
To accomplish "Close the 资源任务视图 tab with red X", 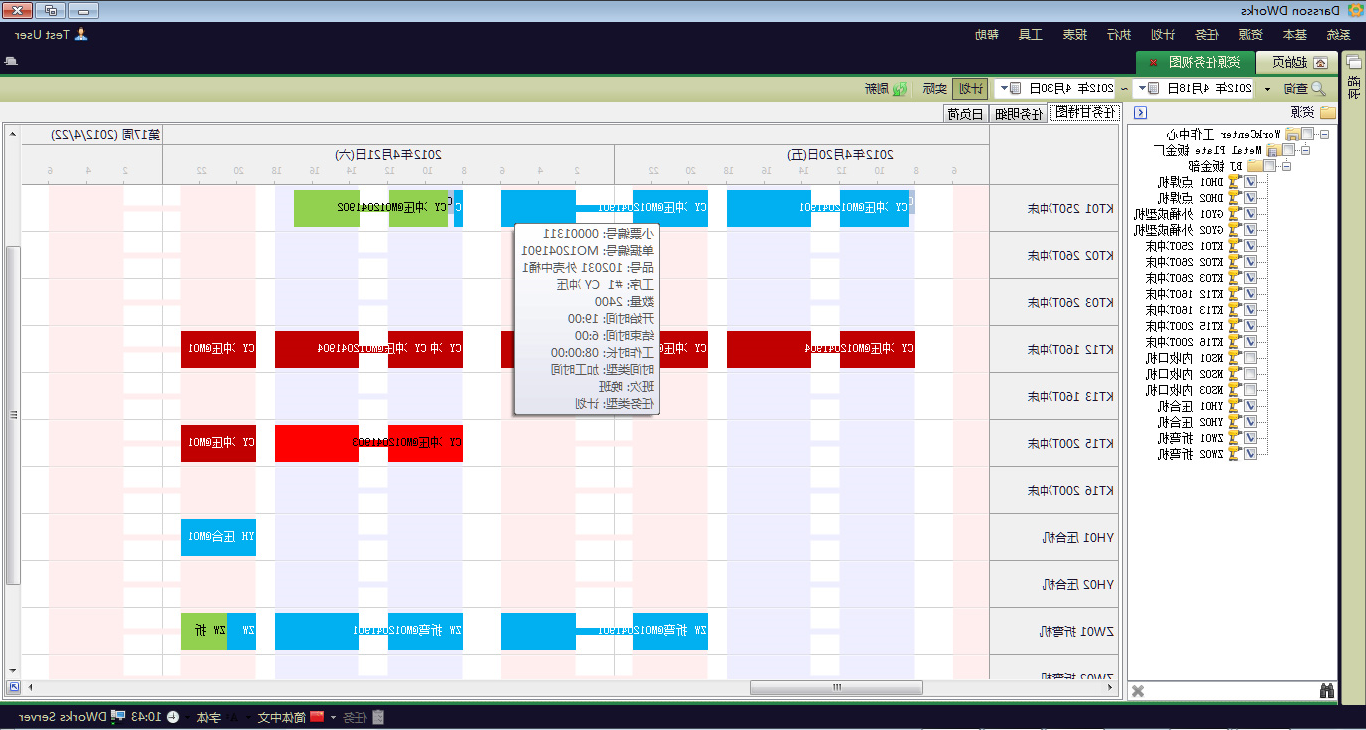I will coord(1153,63).
